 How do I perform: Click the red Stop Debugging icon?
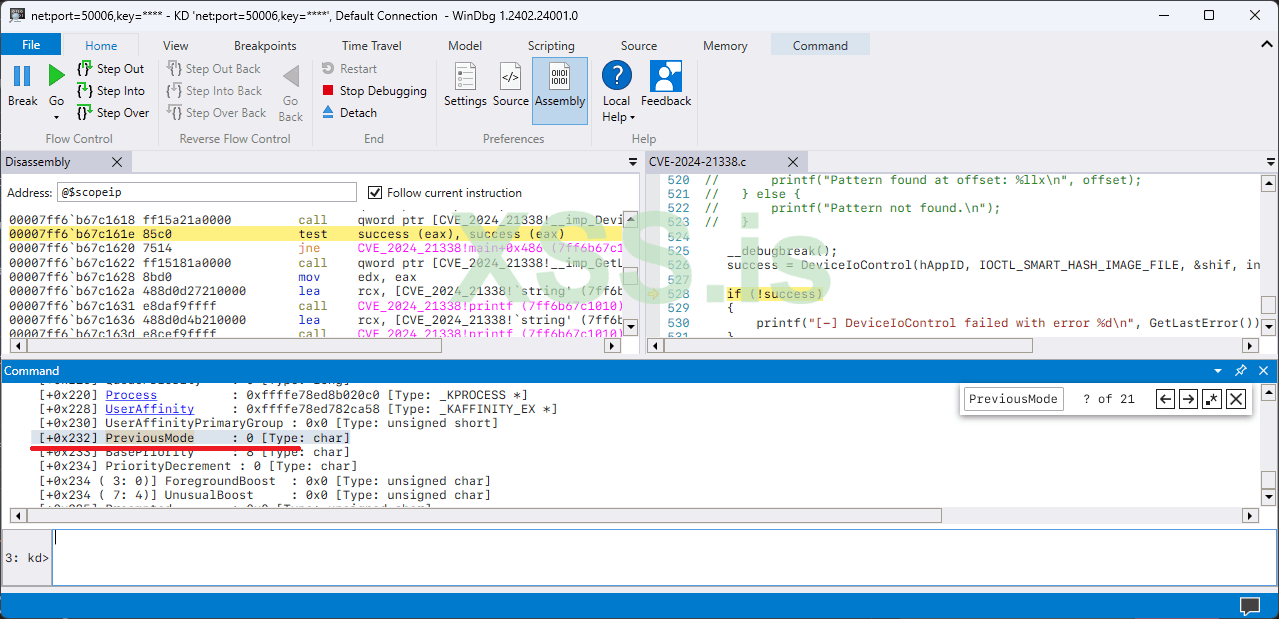pos(329,91)
